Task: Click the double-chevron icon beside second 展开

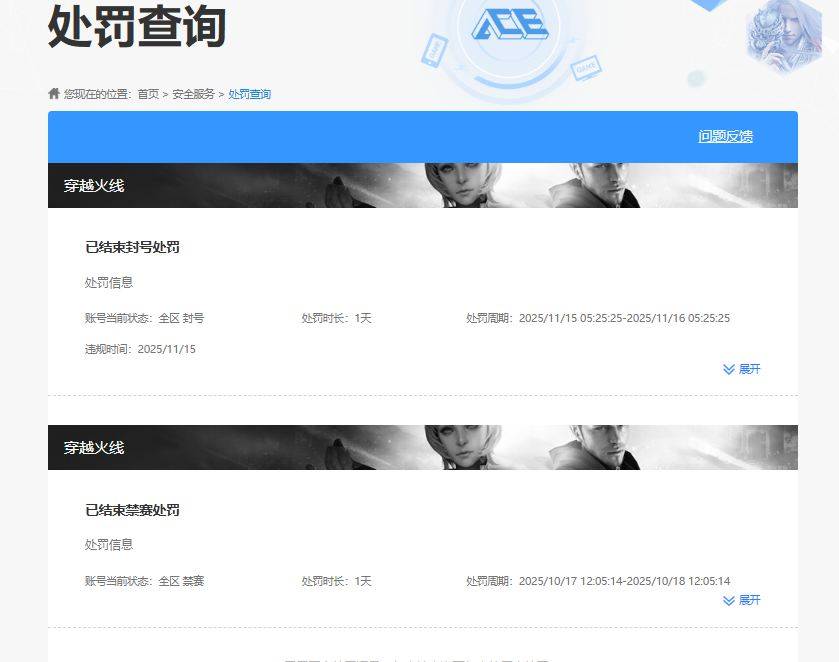Action: (x=729, y=600)
